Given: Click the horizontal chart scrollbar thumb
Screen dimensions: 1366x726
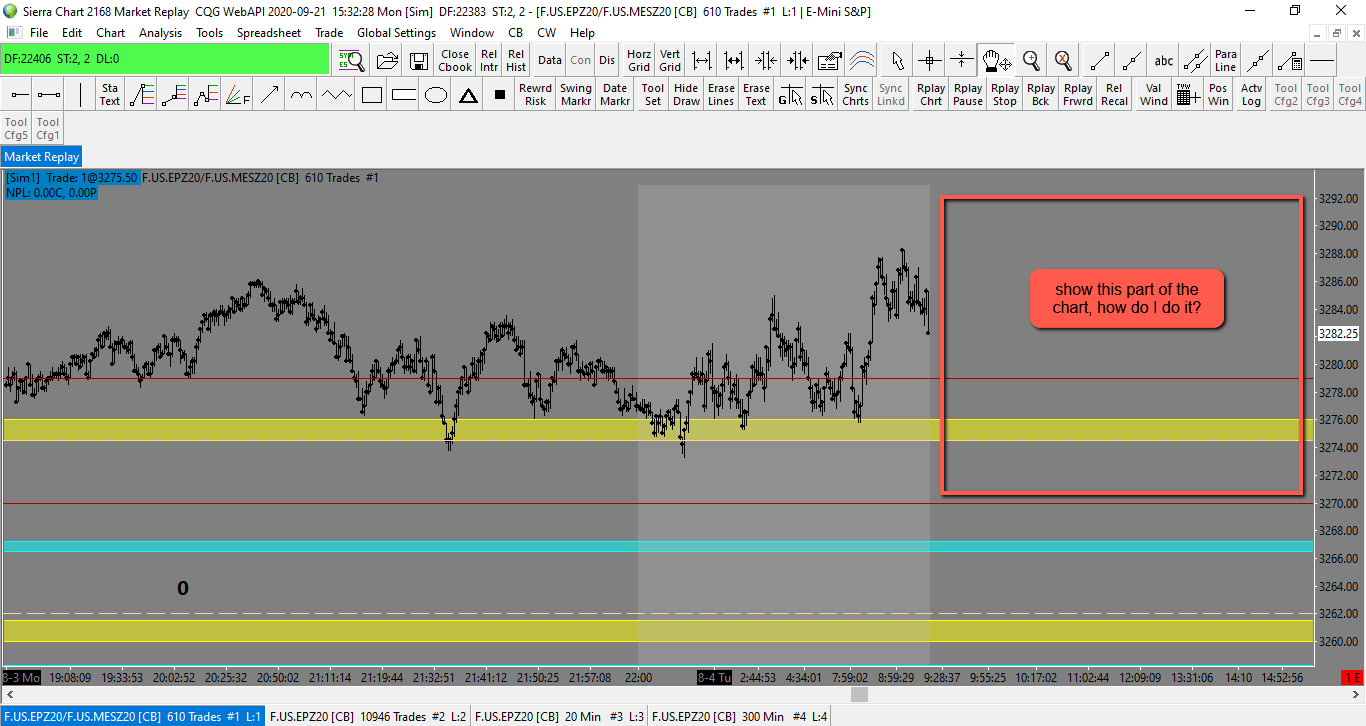Looking at the screenshot, I should pyautogui.click(x=860, y=694).
